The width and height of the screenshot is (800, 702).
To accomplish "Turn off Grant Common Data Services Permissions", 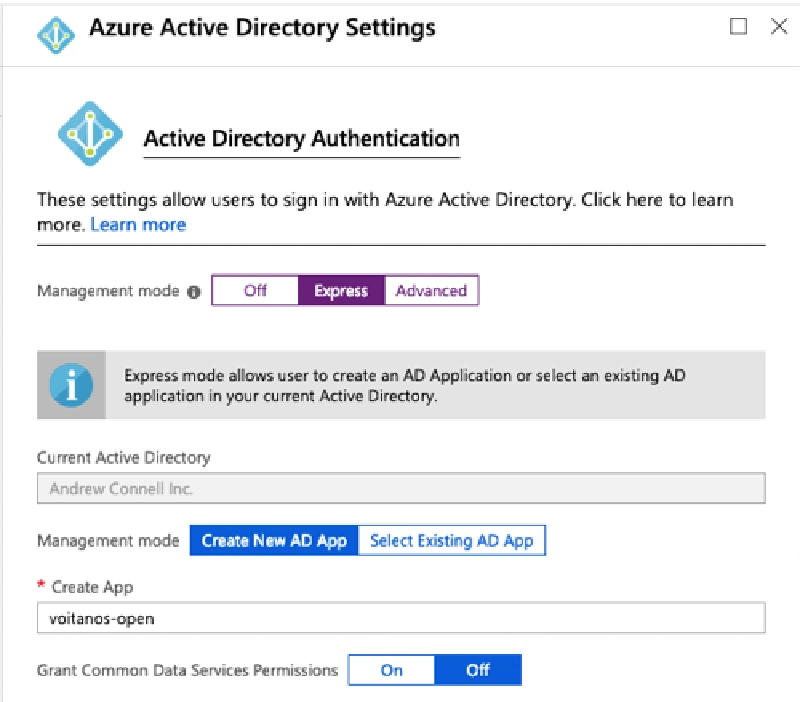I will point(478,670).
